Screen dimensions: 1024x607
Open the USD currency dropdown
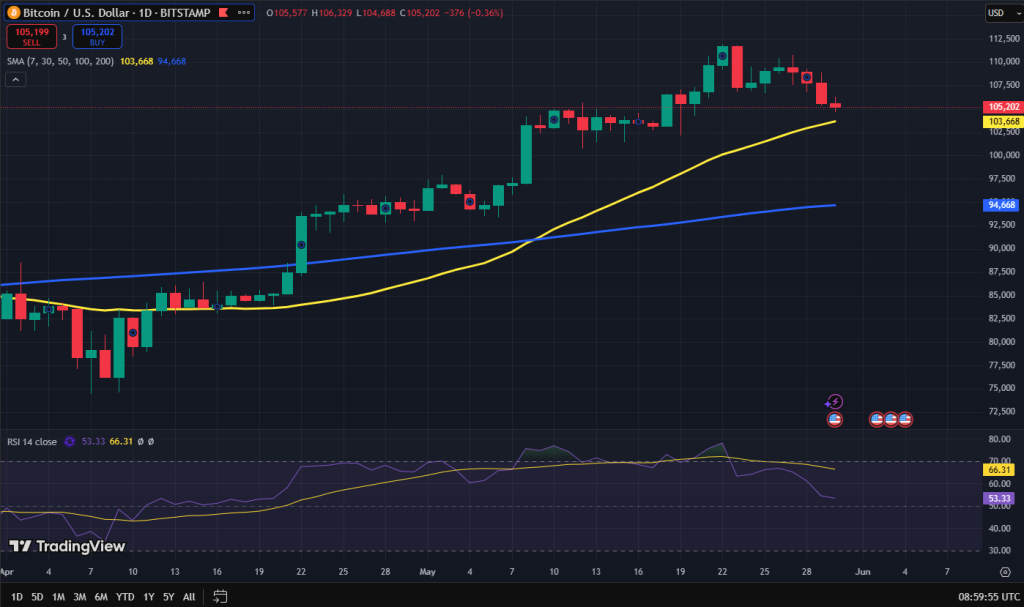pos(1003,12)
